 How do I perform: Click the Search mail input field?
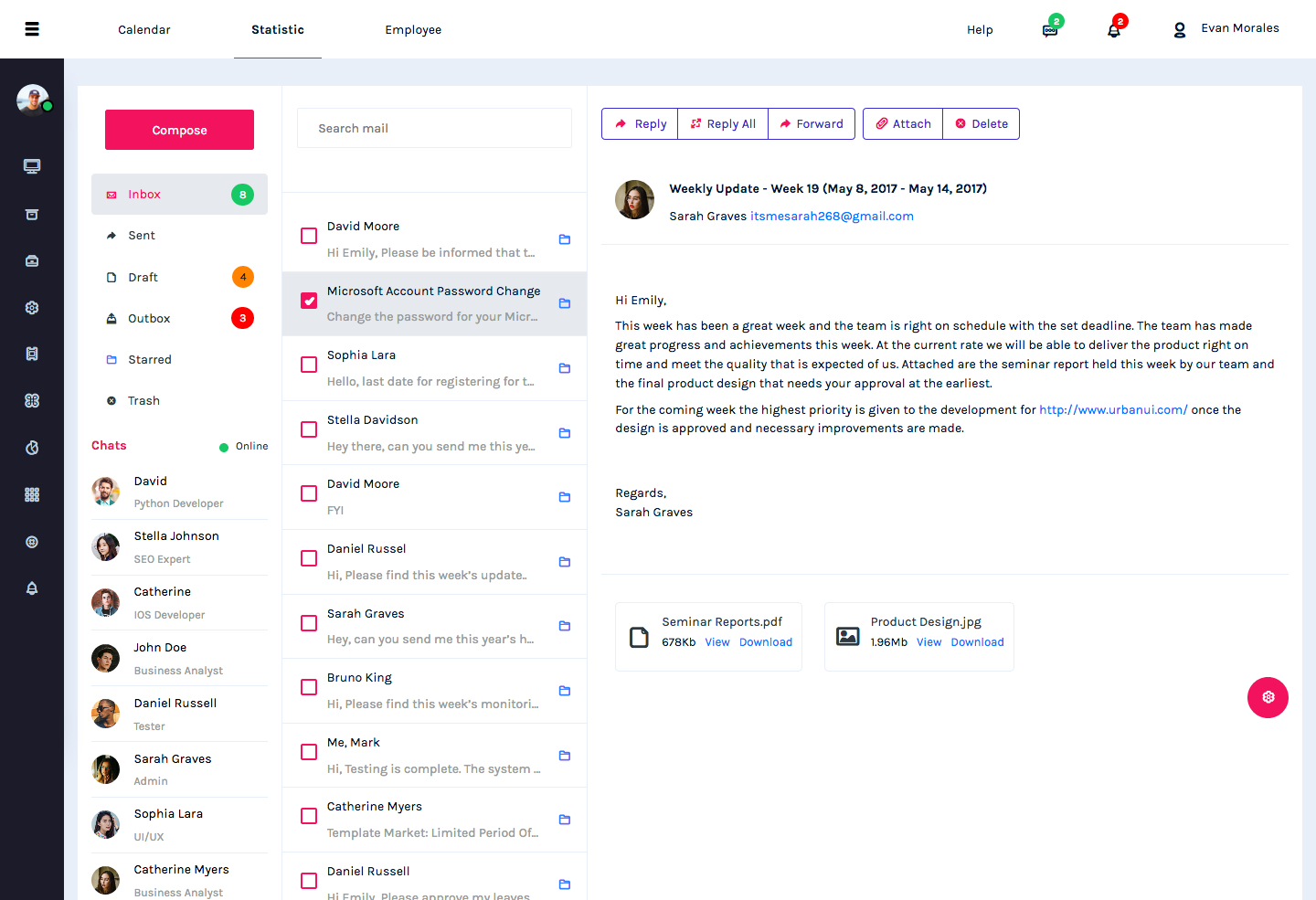(434, 129)
